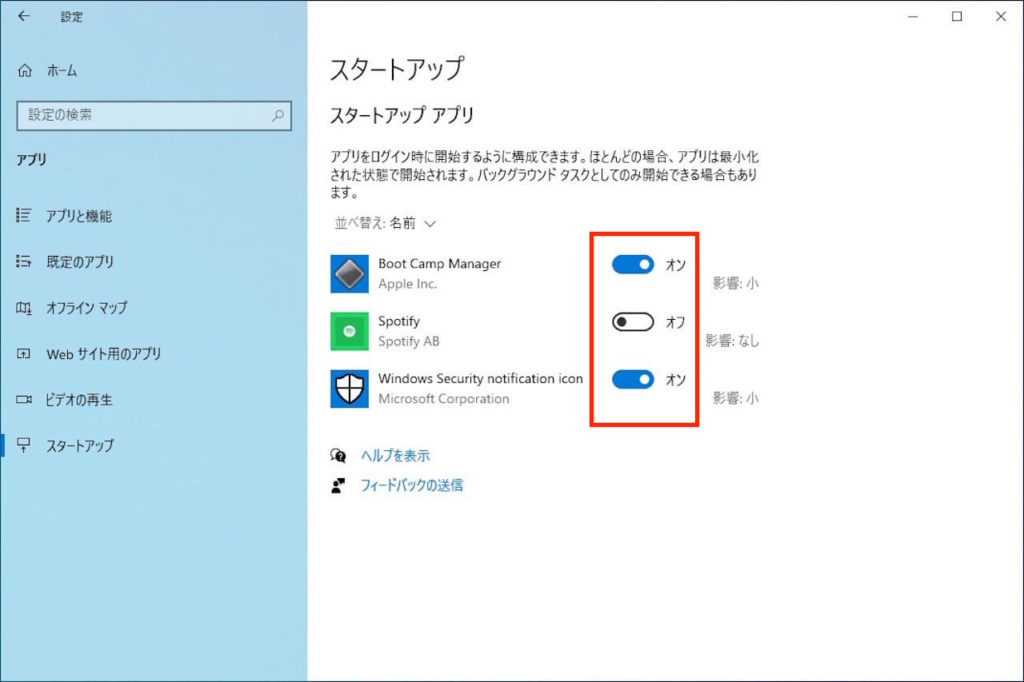This screenshot has width=1024, height=682.
Task: Click 影響: 小 label for Windows Security
Action: (735, 398)
